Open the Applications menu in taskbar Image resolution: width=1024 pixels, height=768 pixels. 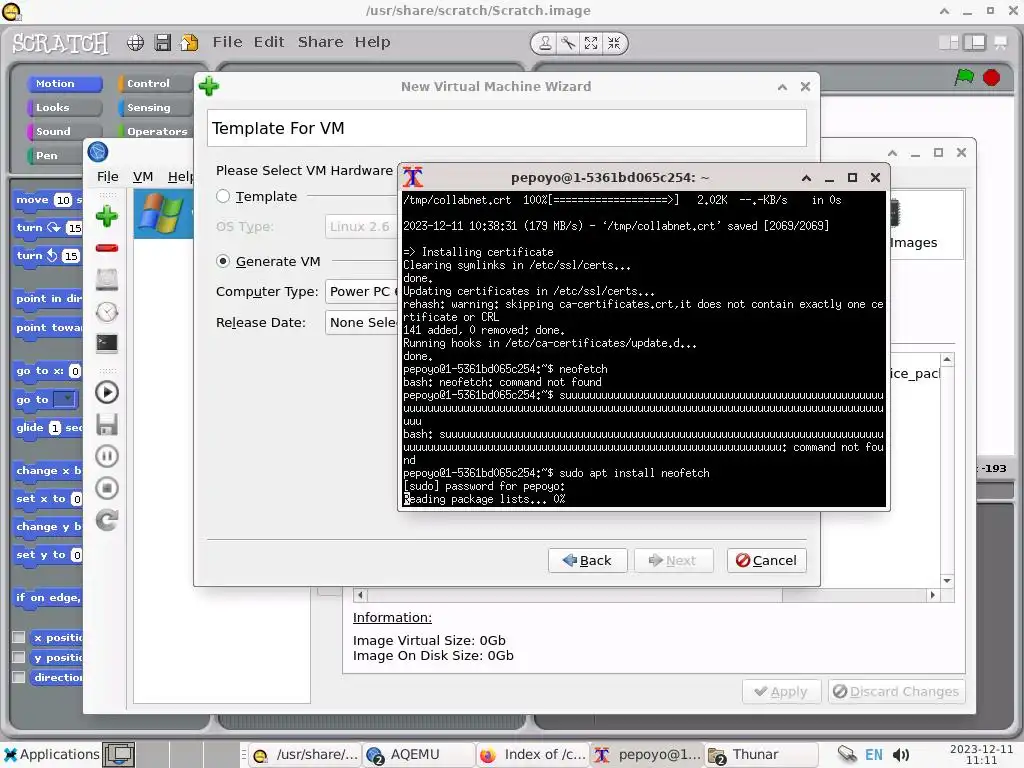[x=51, y=754]
